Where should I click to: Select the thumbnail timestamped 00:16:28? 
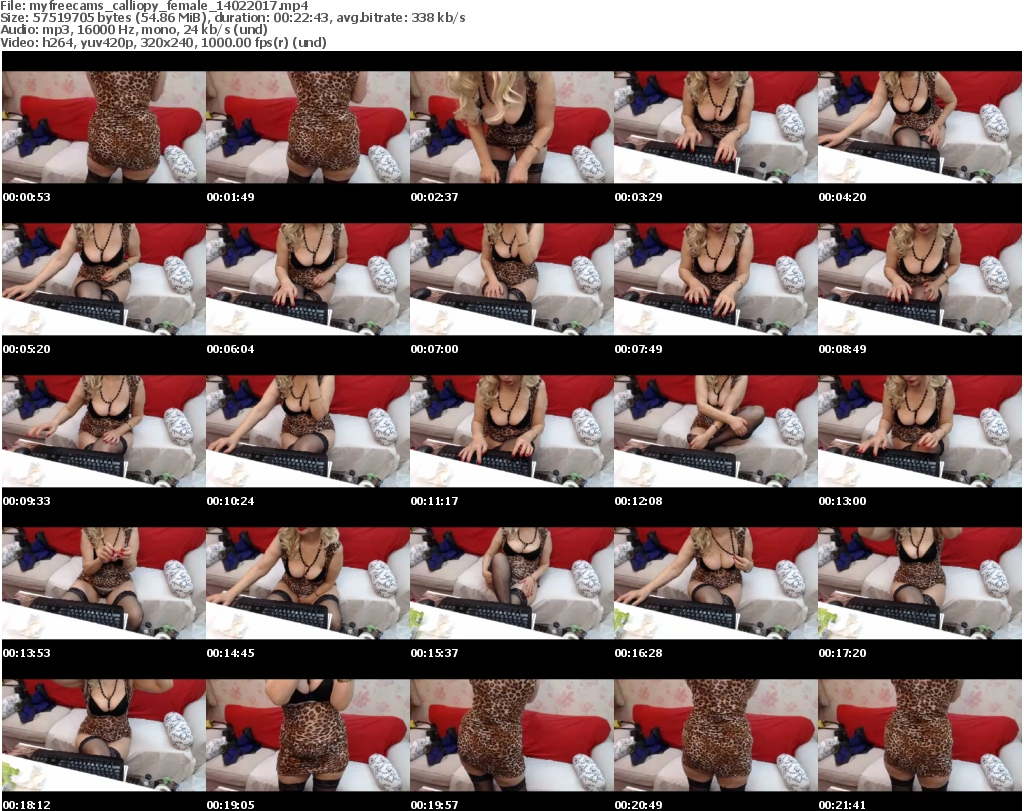pyautogui.click(x=716, y=584)
